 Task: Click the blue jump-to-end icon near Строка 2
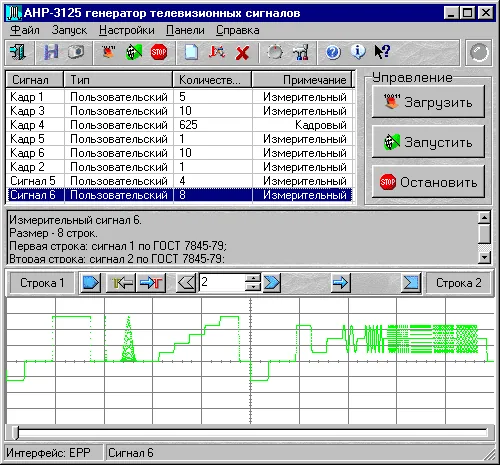[x=411, y=283]
